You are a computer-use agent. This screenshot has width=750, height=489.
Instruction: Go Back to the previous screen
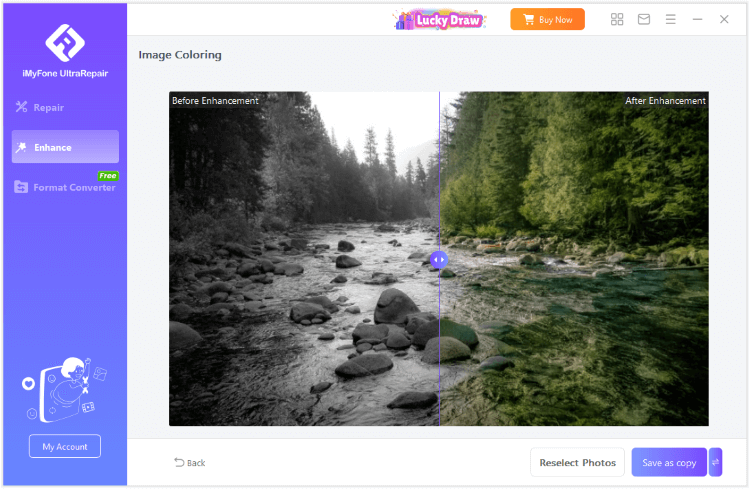[190, 463]
